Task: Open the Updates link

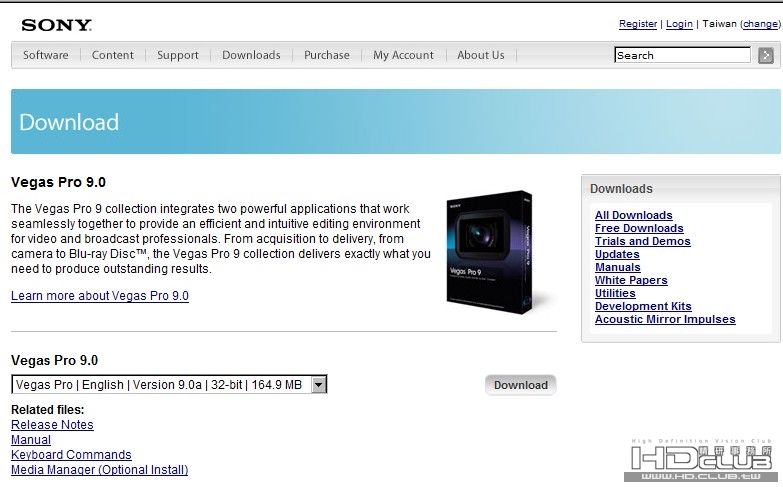Action: point(617,254)
